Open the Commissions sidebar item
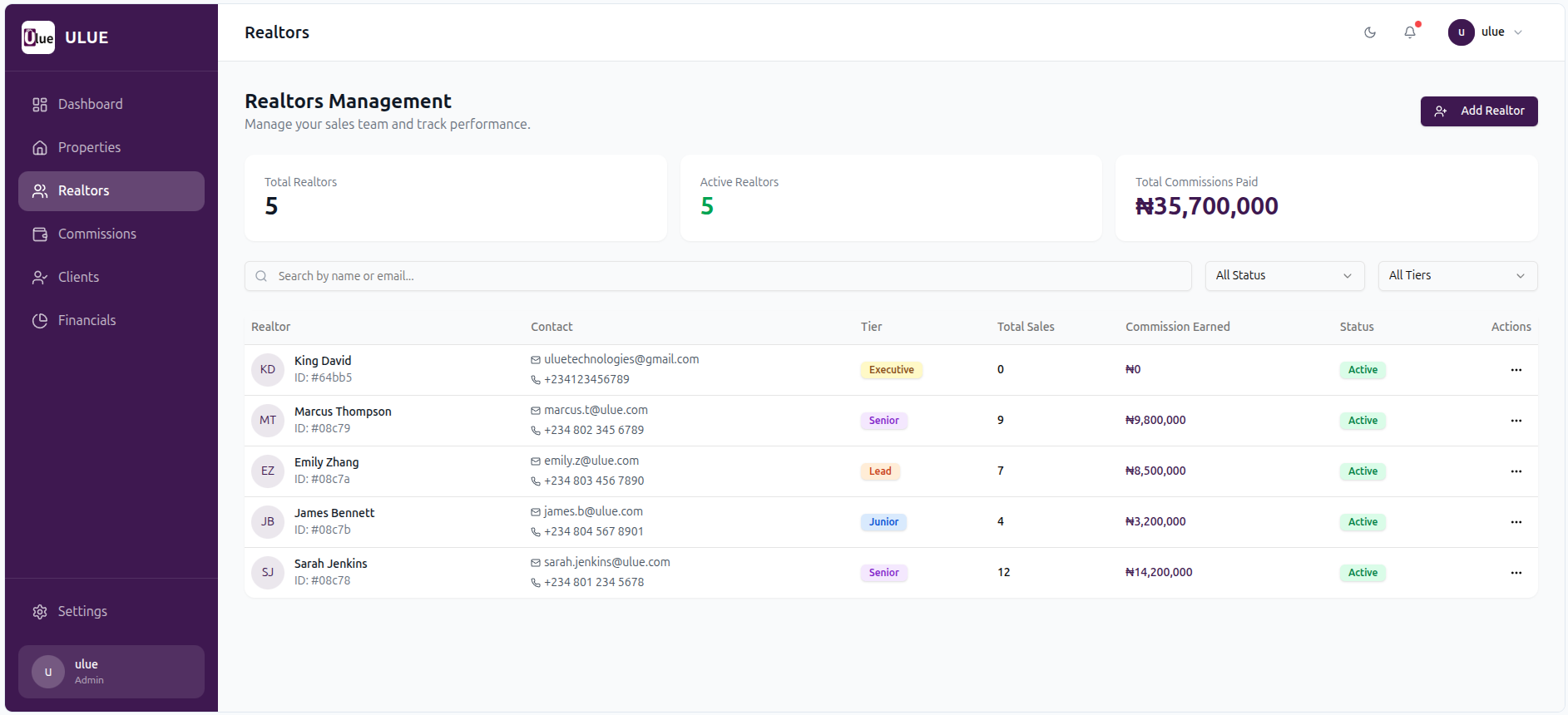This screenshot has height=715, width=1568. pyautogui.click(x=96, y=234)
